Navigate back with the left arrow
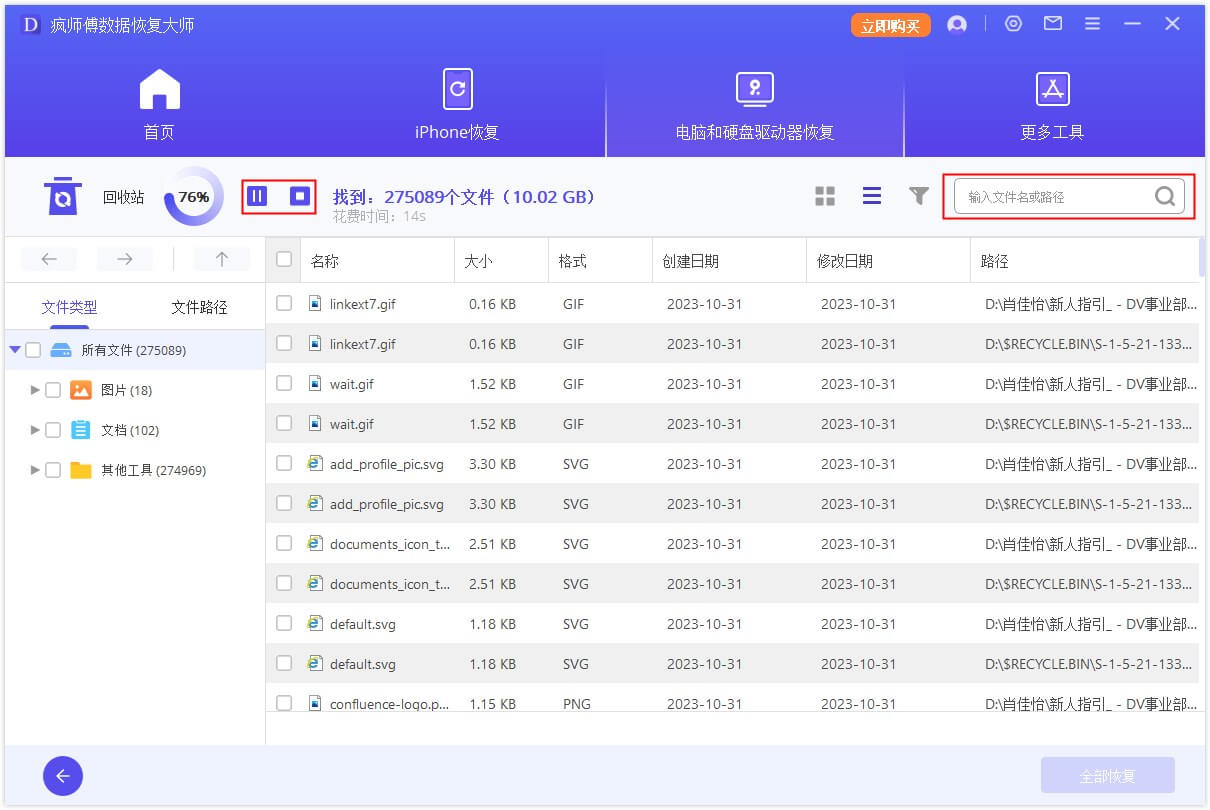This screenshot has height=810, width=1210. click(x=49, y=259)
